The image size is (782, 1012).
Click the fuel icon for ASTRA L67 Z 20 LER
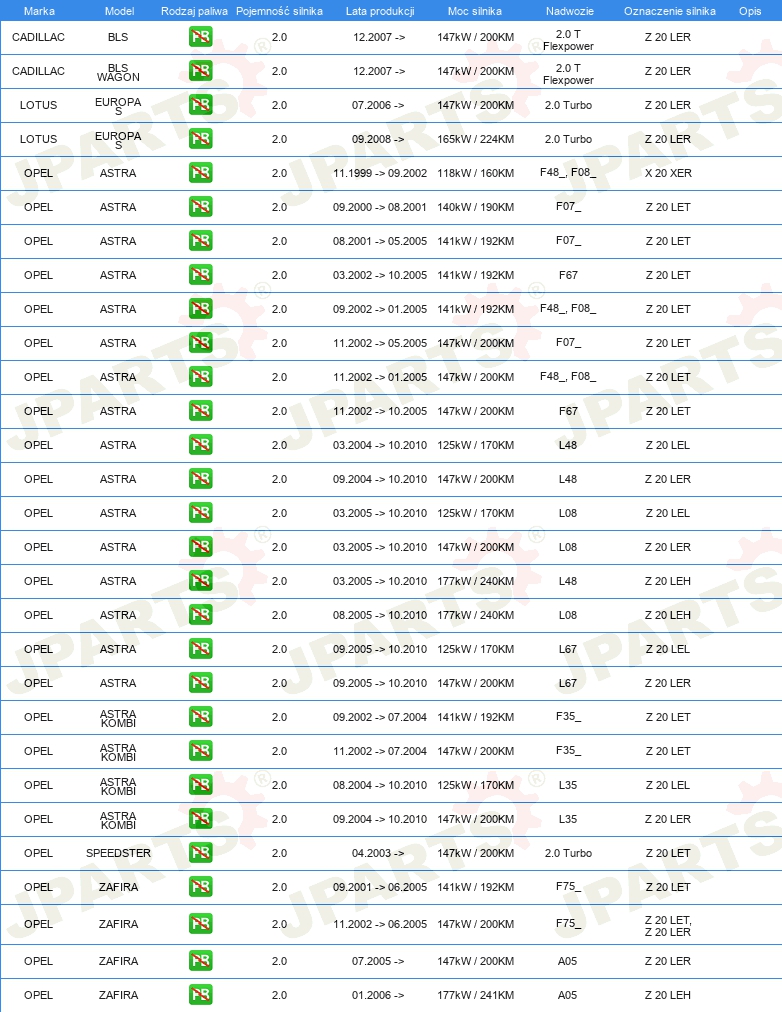201,683
